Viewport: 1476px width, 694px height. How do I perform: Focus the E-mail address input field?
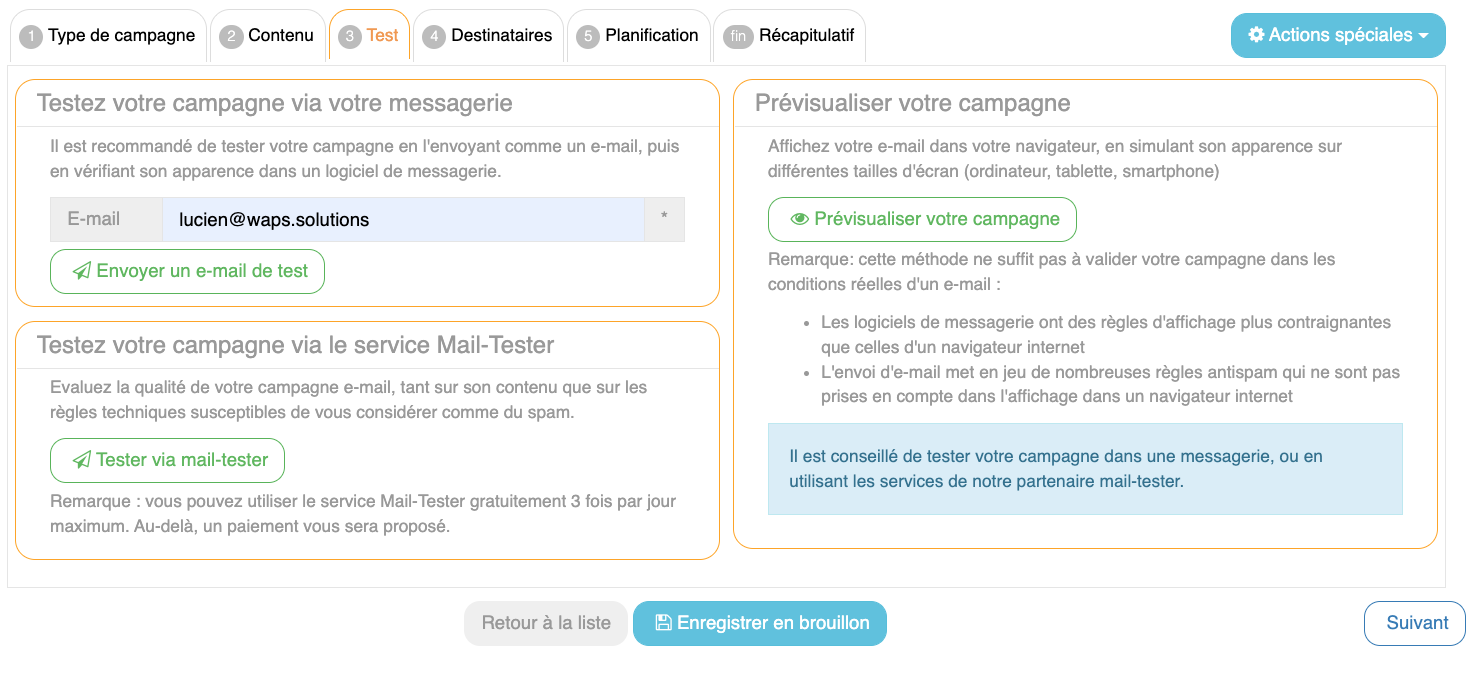[x=403, y=219]
